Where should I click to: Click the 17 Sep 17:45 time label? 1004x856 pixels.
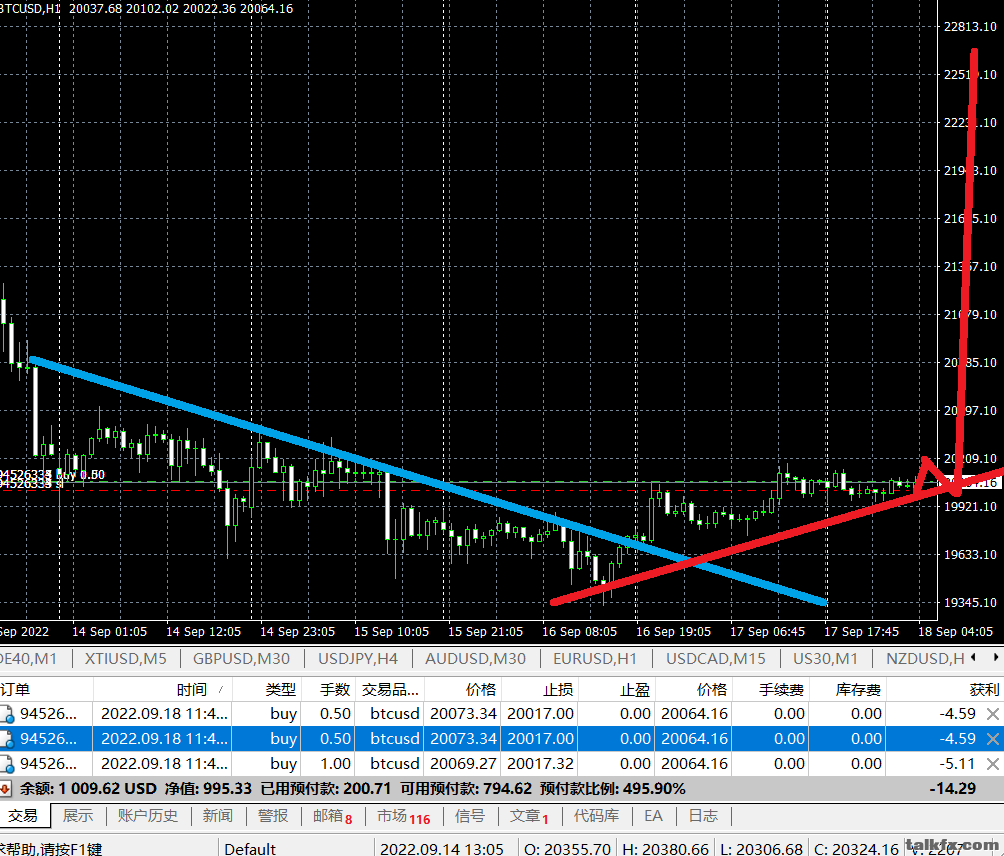(x=861, y=632)
